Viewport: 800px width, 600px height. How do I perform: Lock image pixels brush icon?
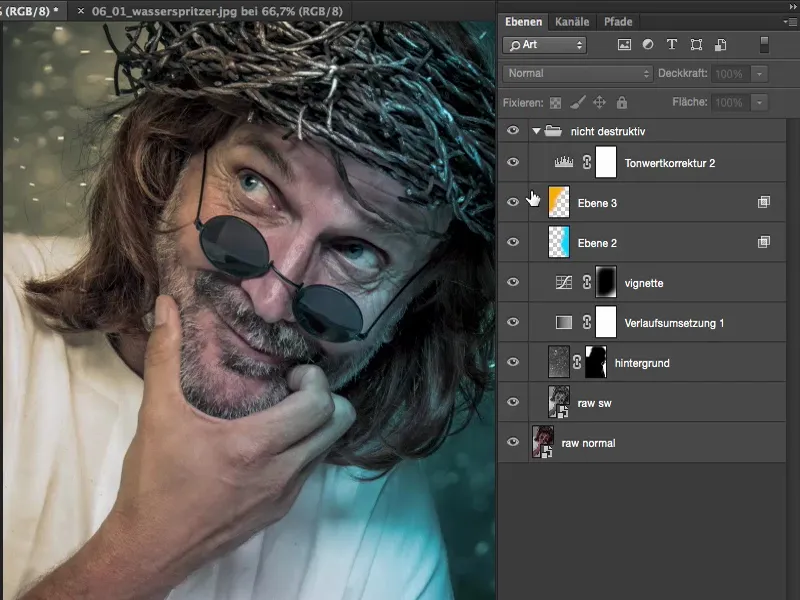(578, 103)
